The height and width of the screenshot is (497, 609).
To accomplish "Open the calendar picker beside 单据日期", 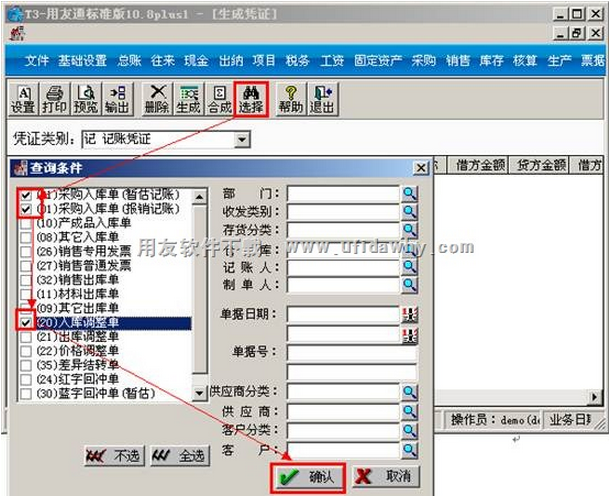I will pos(409,315).
